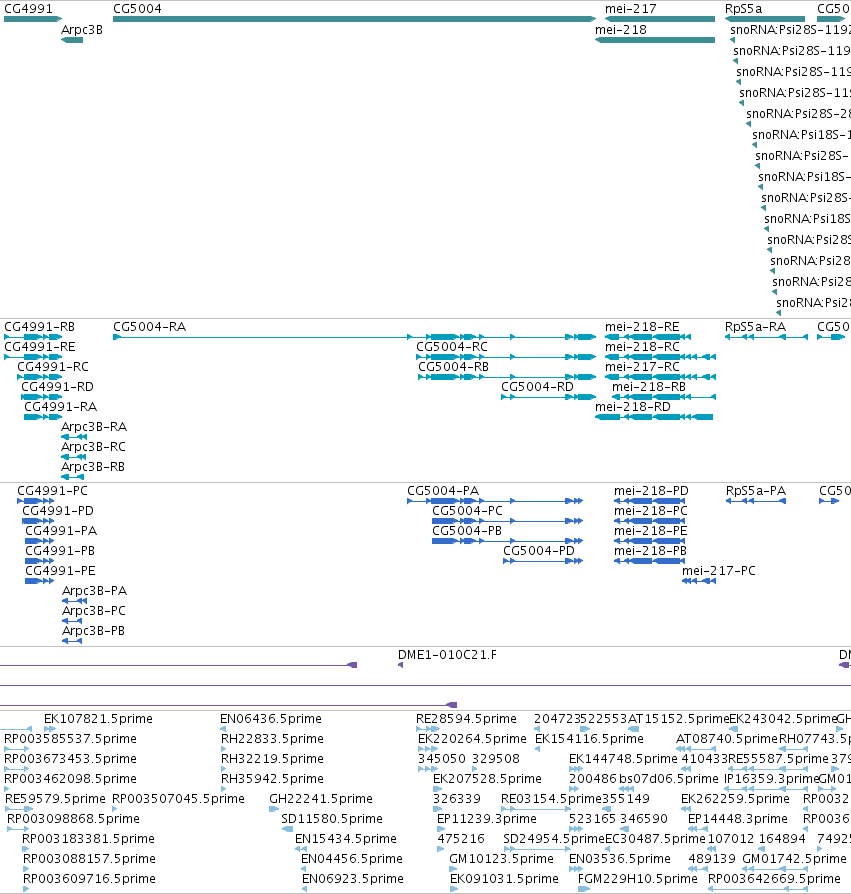Select EST RE28594.5prime
Screen dimensions: 851x894
pos(466,718)
